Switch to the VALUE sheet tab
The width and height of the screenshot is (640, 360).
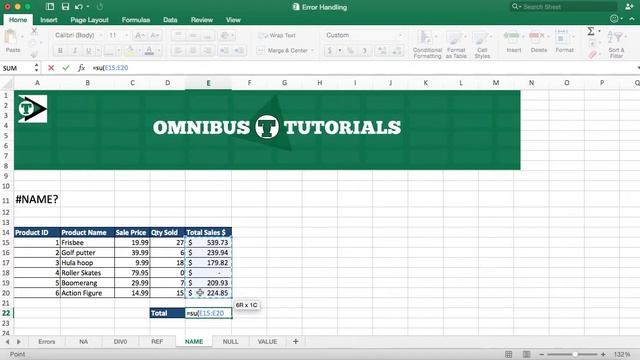click(267, 342)
